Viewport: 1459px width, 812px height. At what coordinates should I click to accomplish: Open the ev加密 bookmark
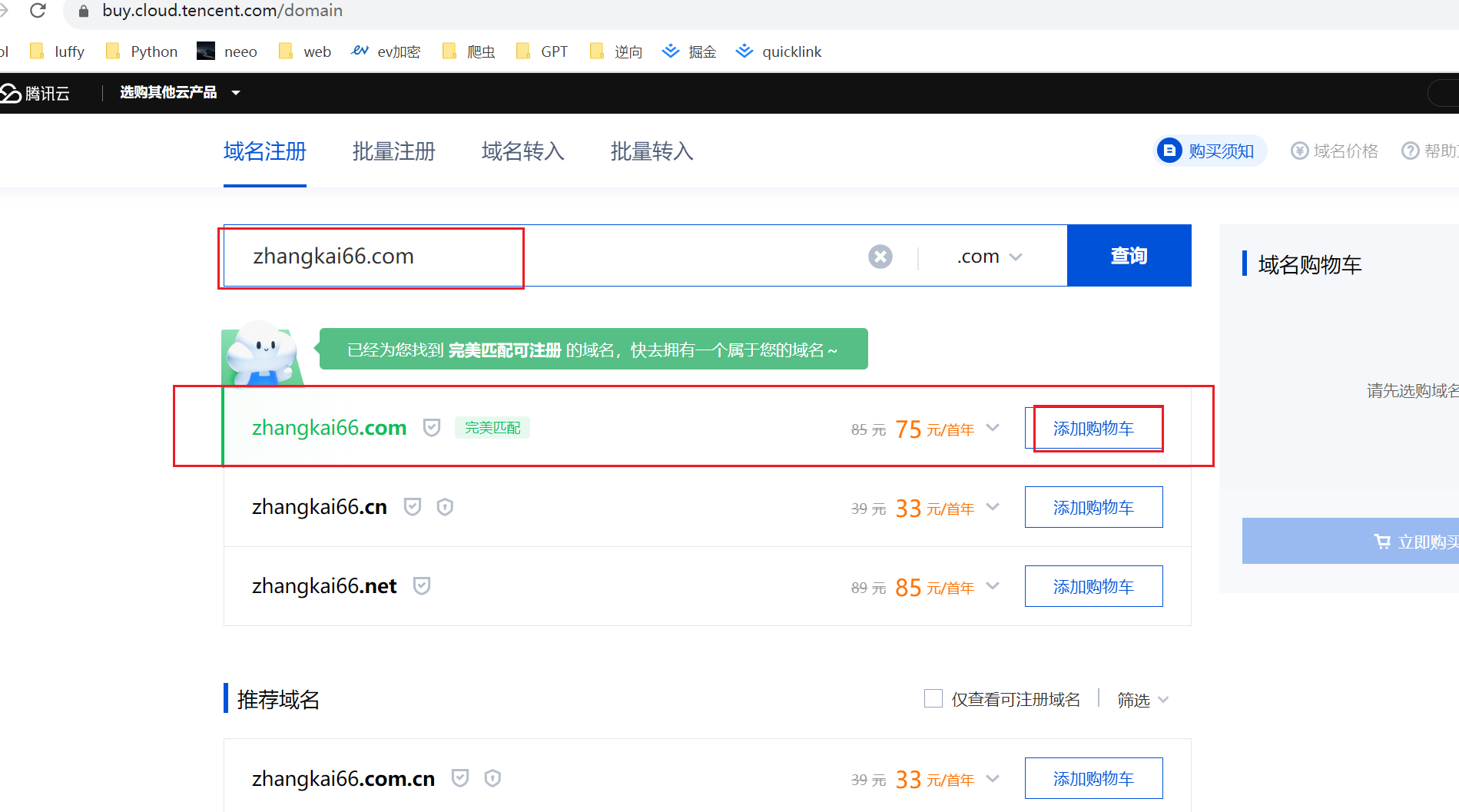pos(386,51)
